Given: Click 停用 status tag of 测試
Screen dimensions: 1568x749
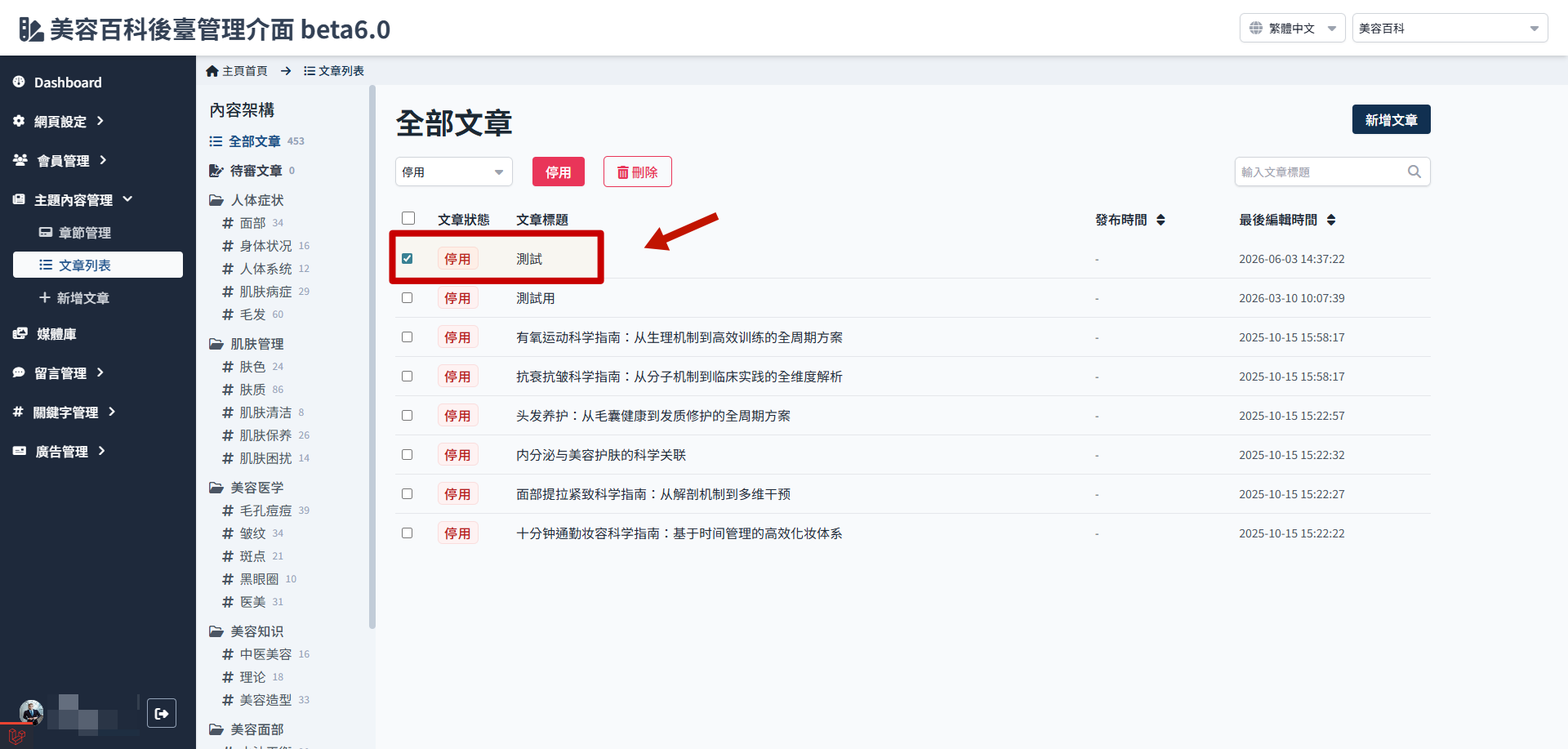Looking at the screenshot, I should click(x=457, y=259).
